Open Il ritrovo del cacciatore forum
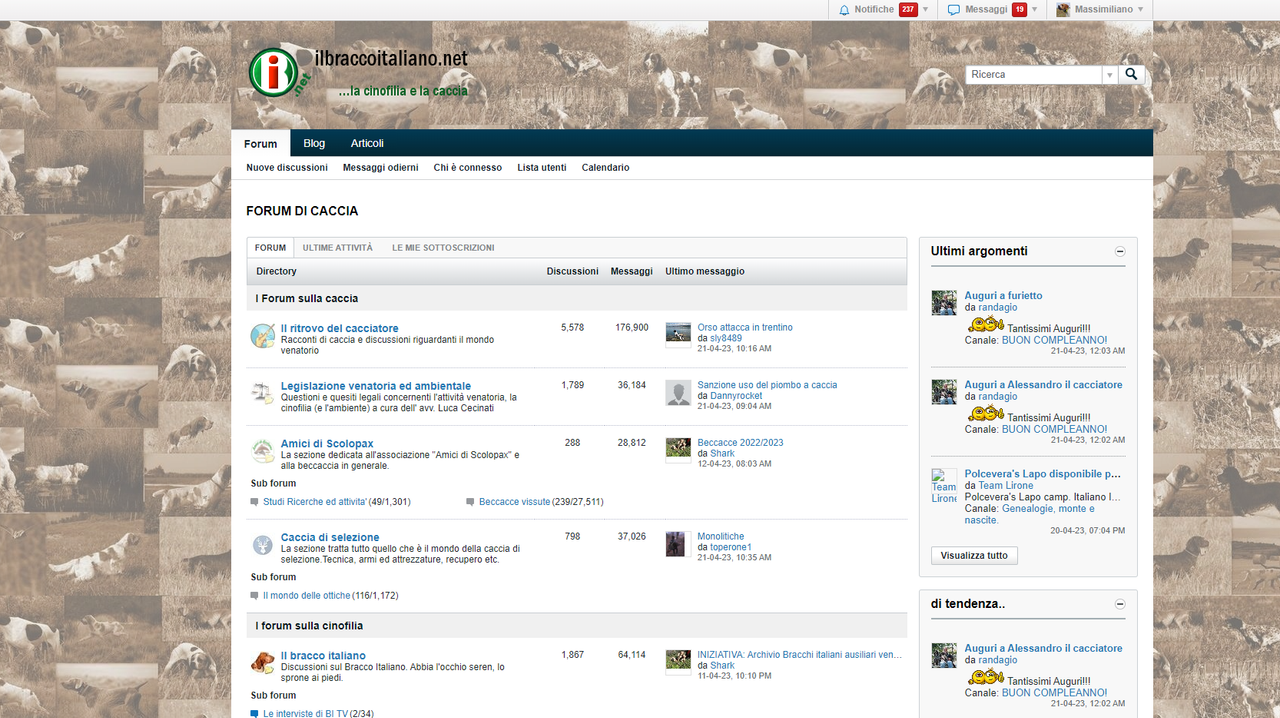The height and width of the screenshot is (718, 1280). coord(340,328)
